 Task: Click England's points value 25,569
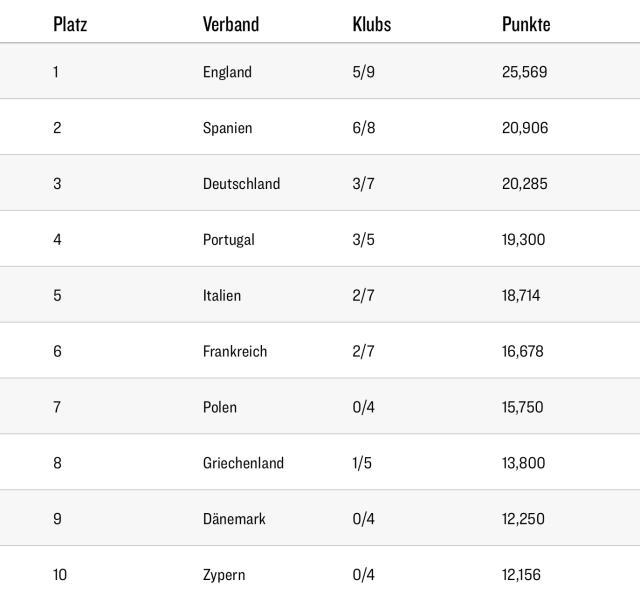(x=524, y=72)
